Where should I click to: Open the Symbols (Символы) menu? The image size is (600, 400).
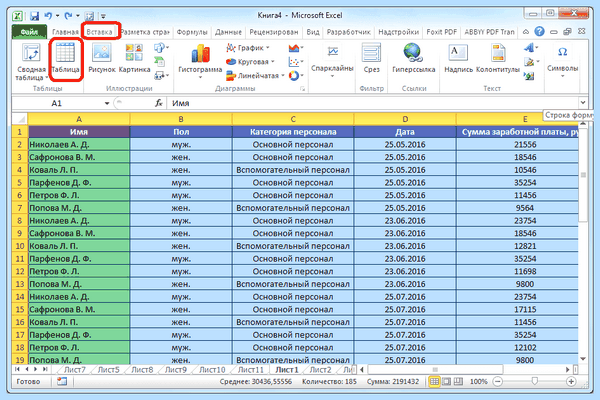pos(562,59)
